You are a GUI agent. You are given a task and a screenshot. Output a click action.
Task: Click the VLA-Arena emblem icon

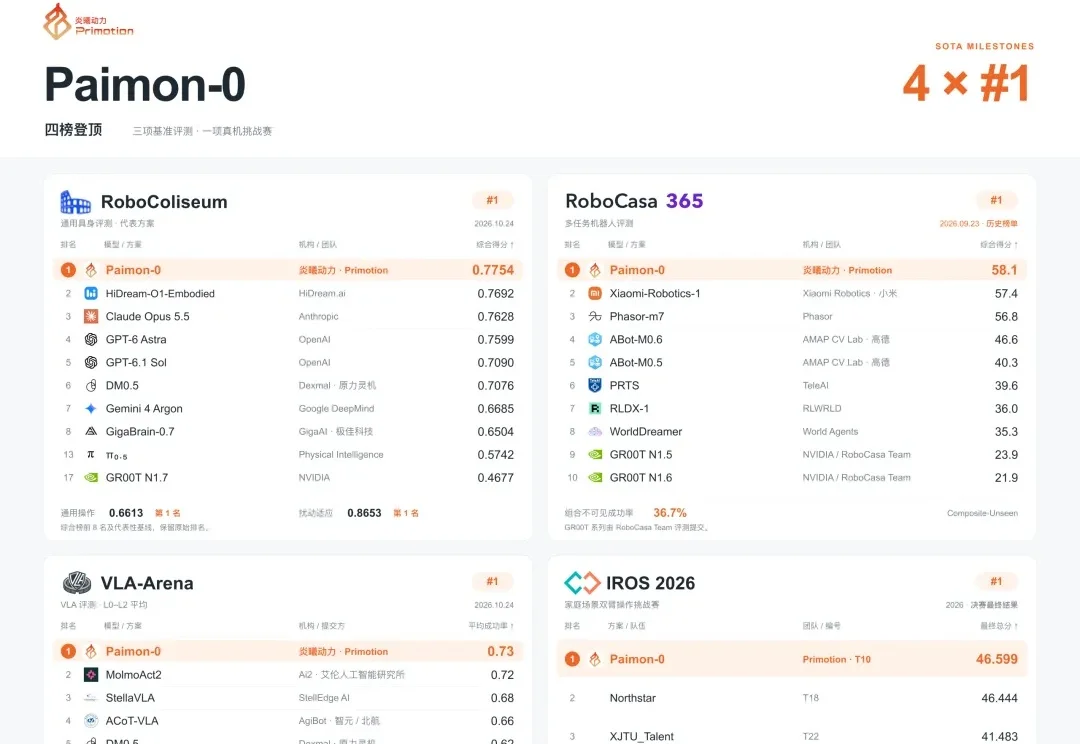click(76, 583)
